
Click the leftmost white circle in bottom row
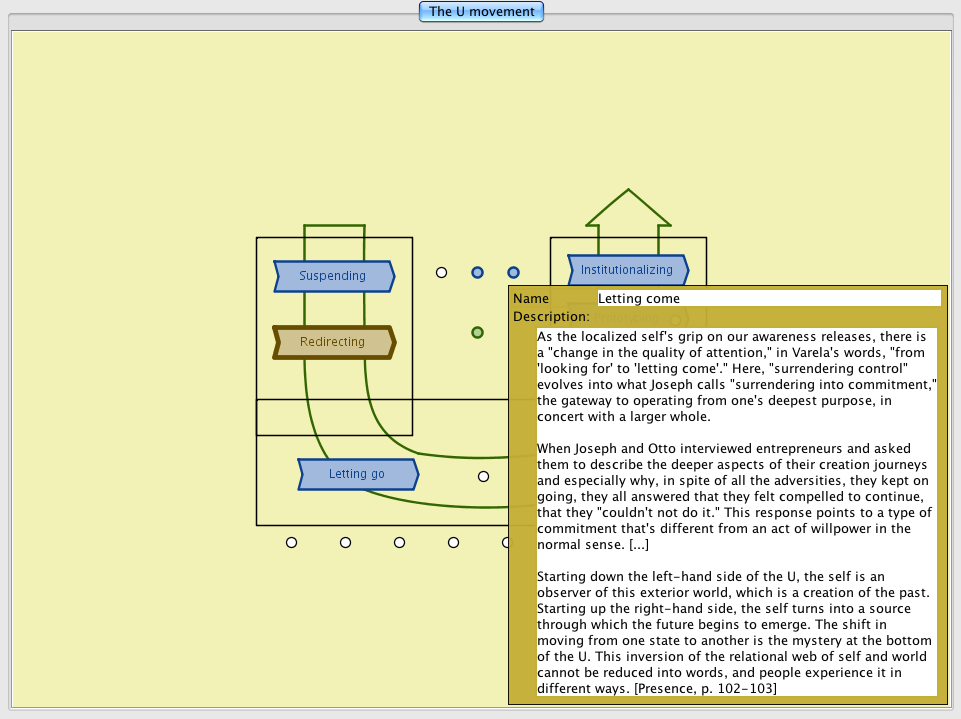(292, 543)
